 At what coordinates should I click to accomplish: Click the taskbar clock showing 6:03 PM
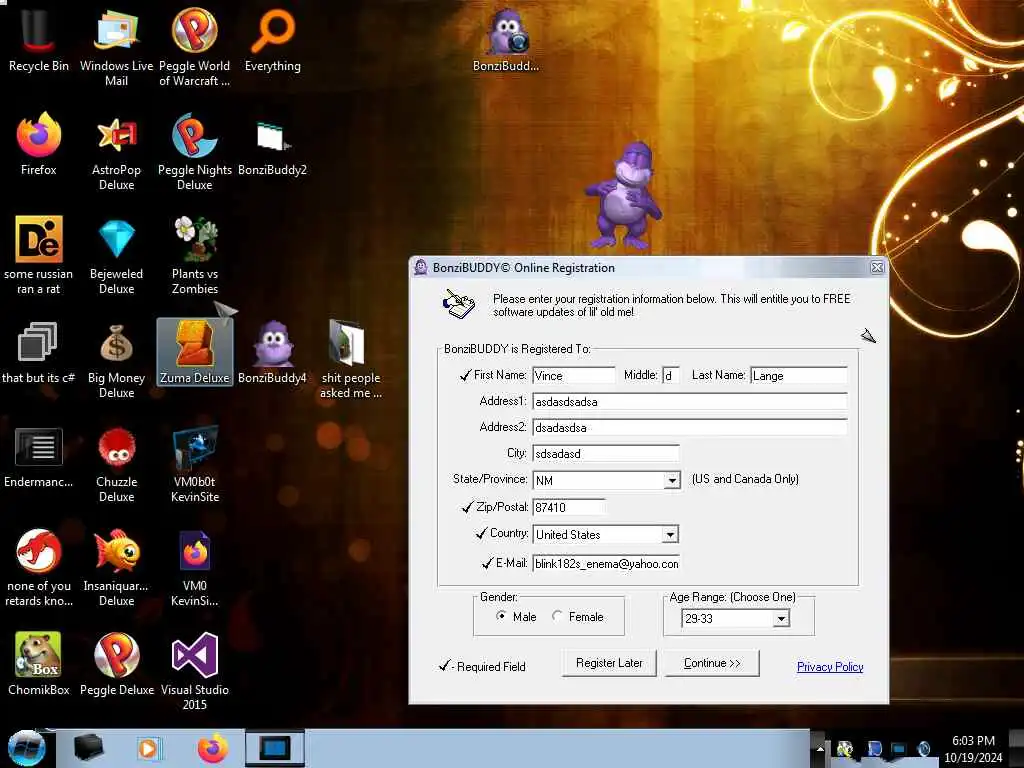click(973, 749)
